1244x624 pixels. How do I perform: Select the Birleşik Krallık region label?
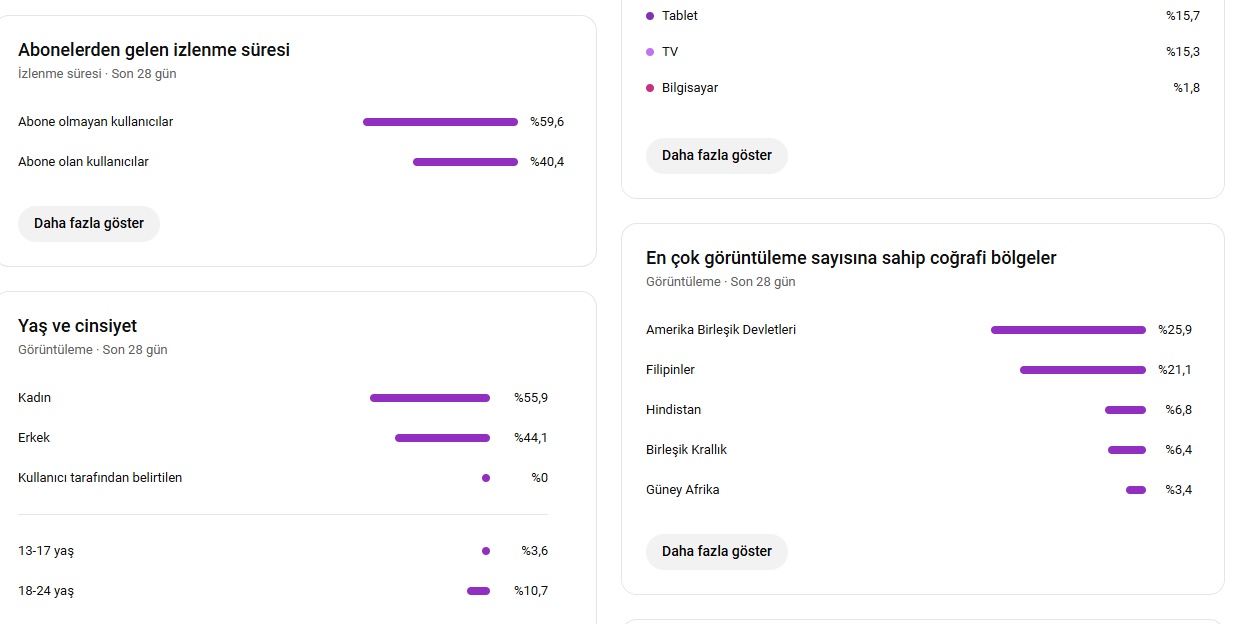click(686, 450)
